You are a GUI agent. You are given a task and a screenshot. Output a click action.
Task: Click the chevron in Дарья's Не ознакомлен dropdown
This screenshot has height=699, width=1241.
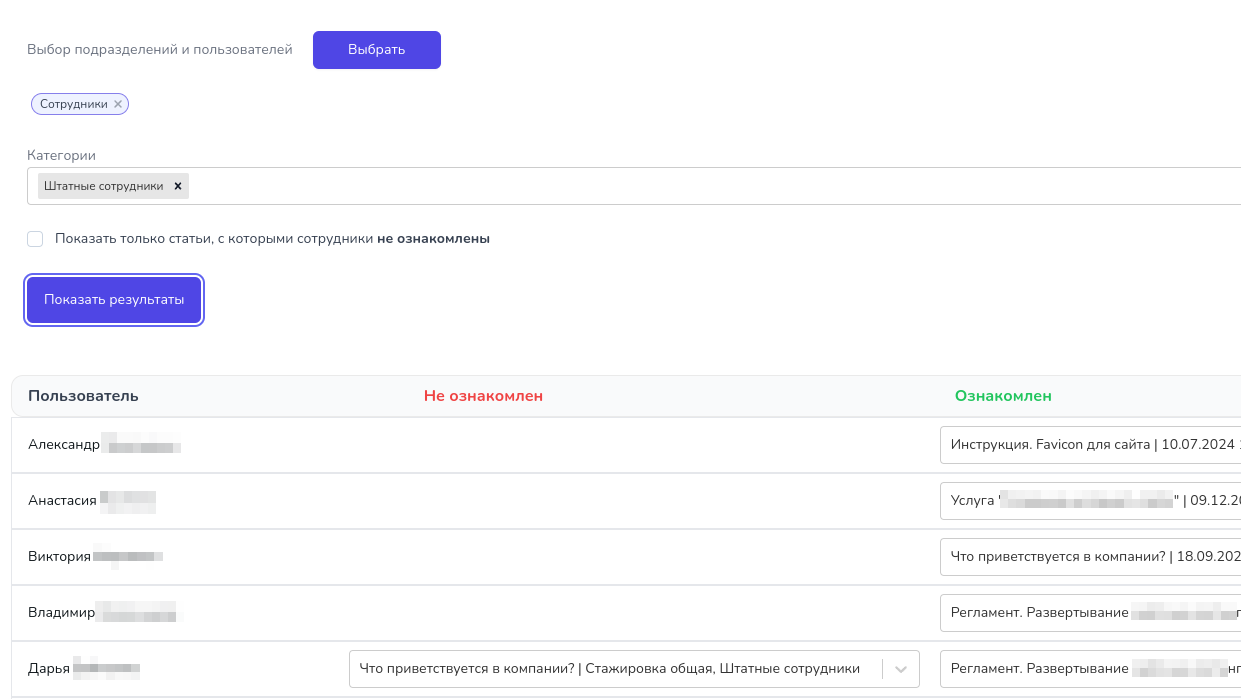901,669
